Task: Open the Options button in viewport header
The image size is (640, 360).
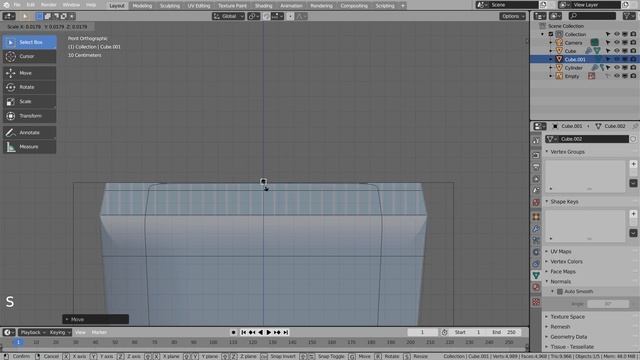Action: [x=512, y=16]
